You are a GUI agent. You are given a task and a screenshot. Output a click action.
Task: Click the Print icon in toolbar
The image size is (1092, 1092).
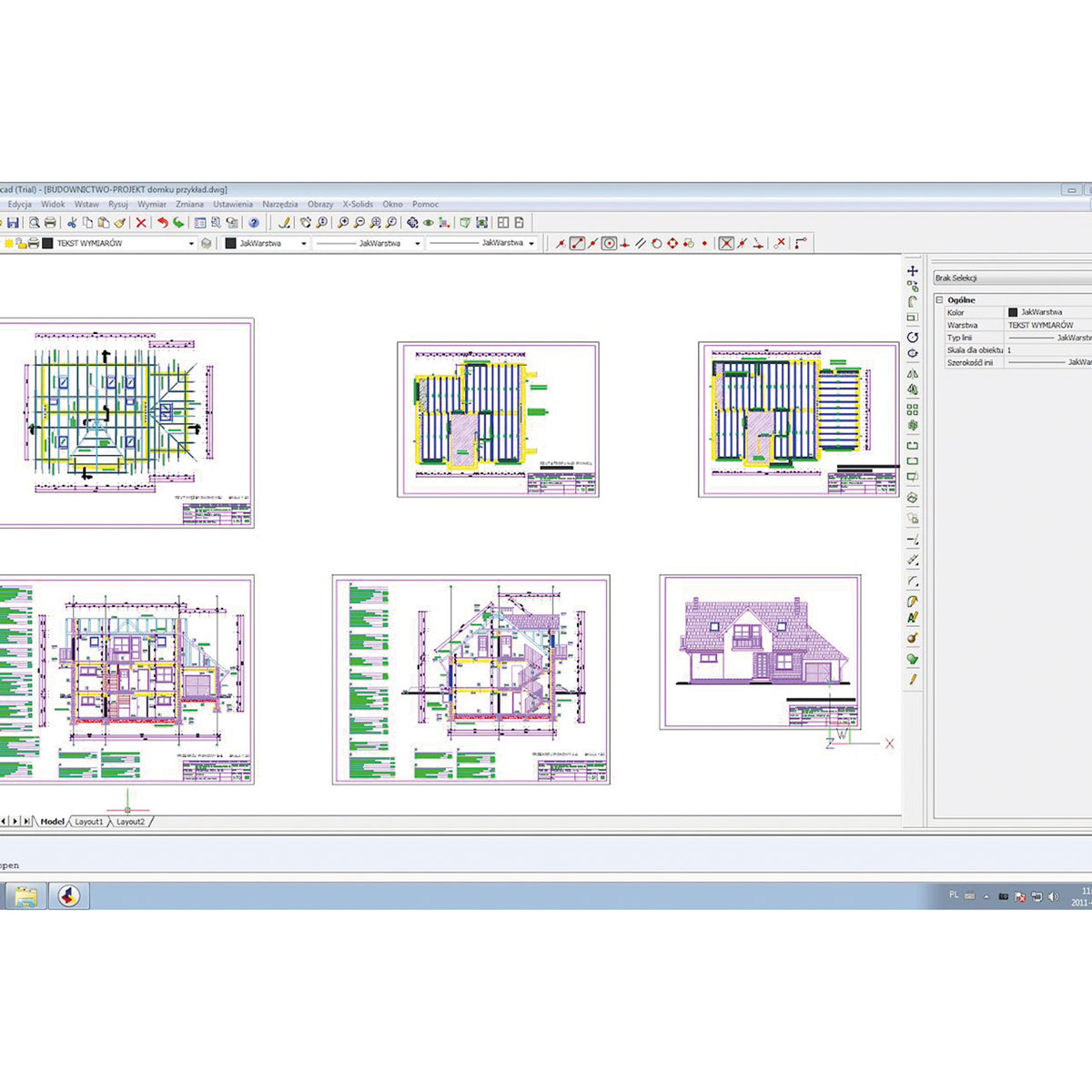pos(50,223)
